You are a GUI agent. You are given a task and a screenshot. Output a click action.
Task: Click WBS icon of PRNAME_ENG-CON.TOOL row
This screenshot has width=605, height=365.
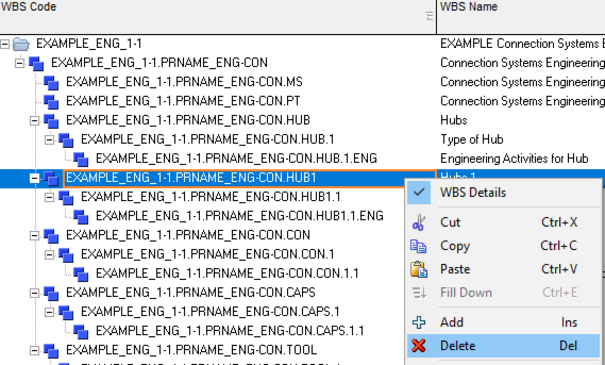click(51, 351)
